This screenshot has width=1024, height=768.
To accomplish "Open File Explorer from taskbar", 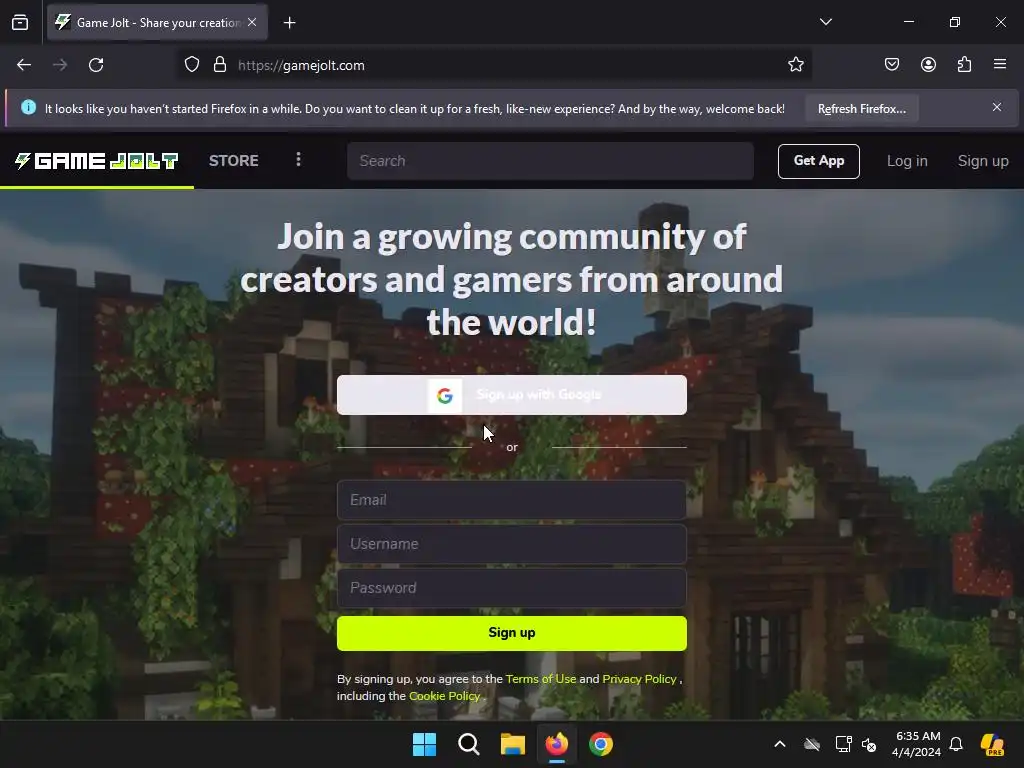I will pyautogui.click(x=513, y=744).
